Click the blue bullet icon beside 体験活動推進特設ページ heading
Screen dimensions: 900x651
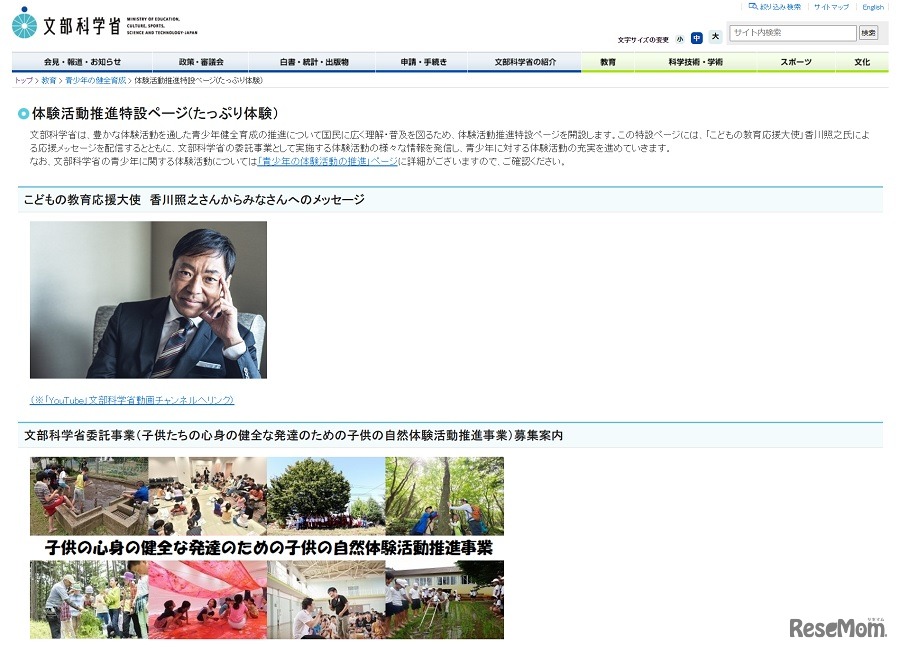[x=26, y=112]
